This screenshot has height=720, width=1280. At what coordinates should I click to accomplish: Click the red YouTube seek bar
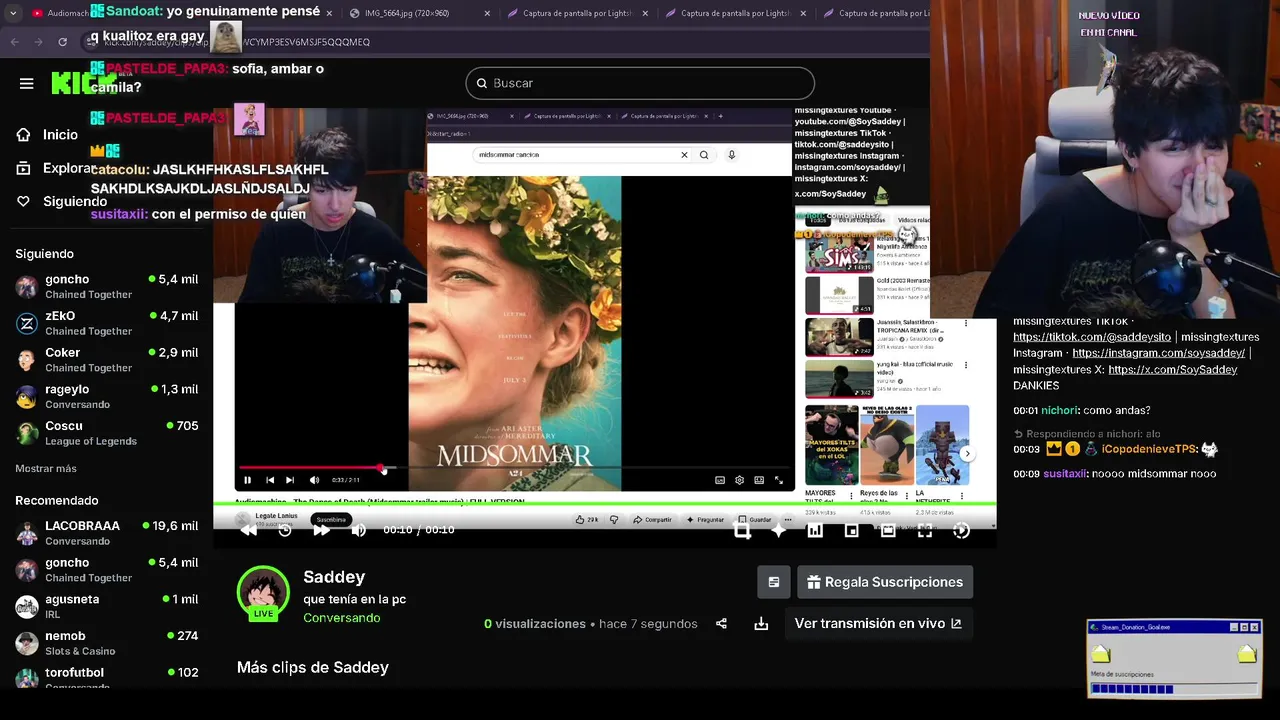click(x=515, y=467)
